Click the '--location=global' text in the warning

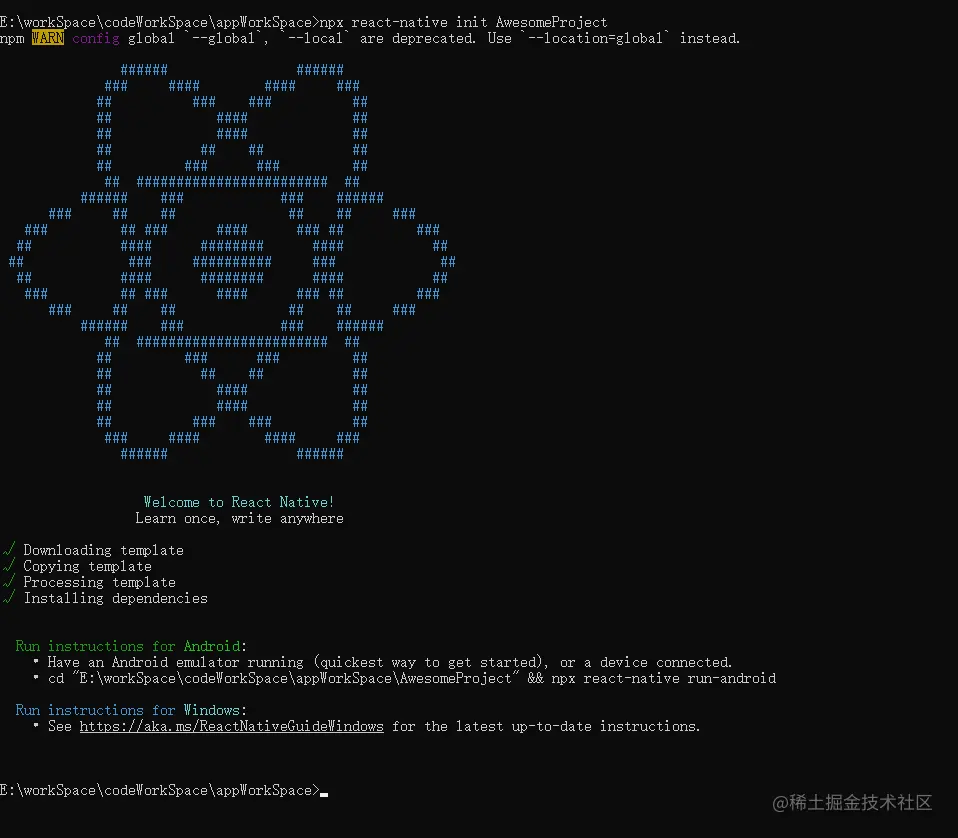click(x=595, y=38)
